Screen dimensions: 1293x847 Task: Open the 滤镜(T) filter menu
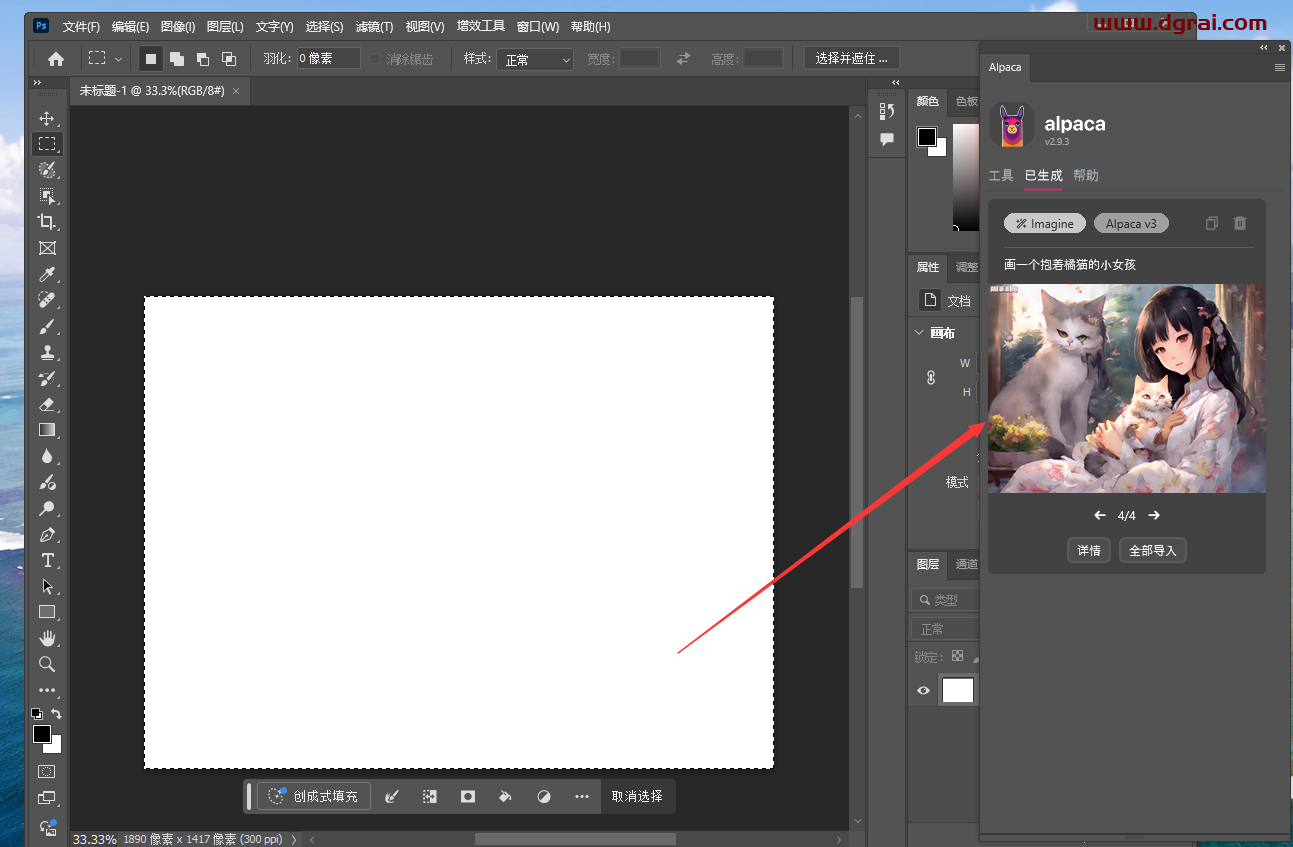tap(374, 26)
